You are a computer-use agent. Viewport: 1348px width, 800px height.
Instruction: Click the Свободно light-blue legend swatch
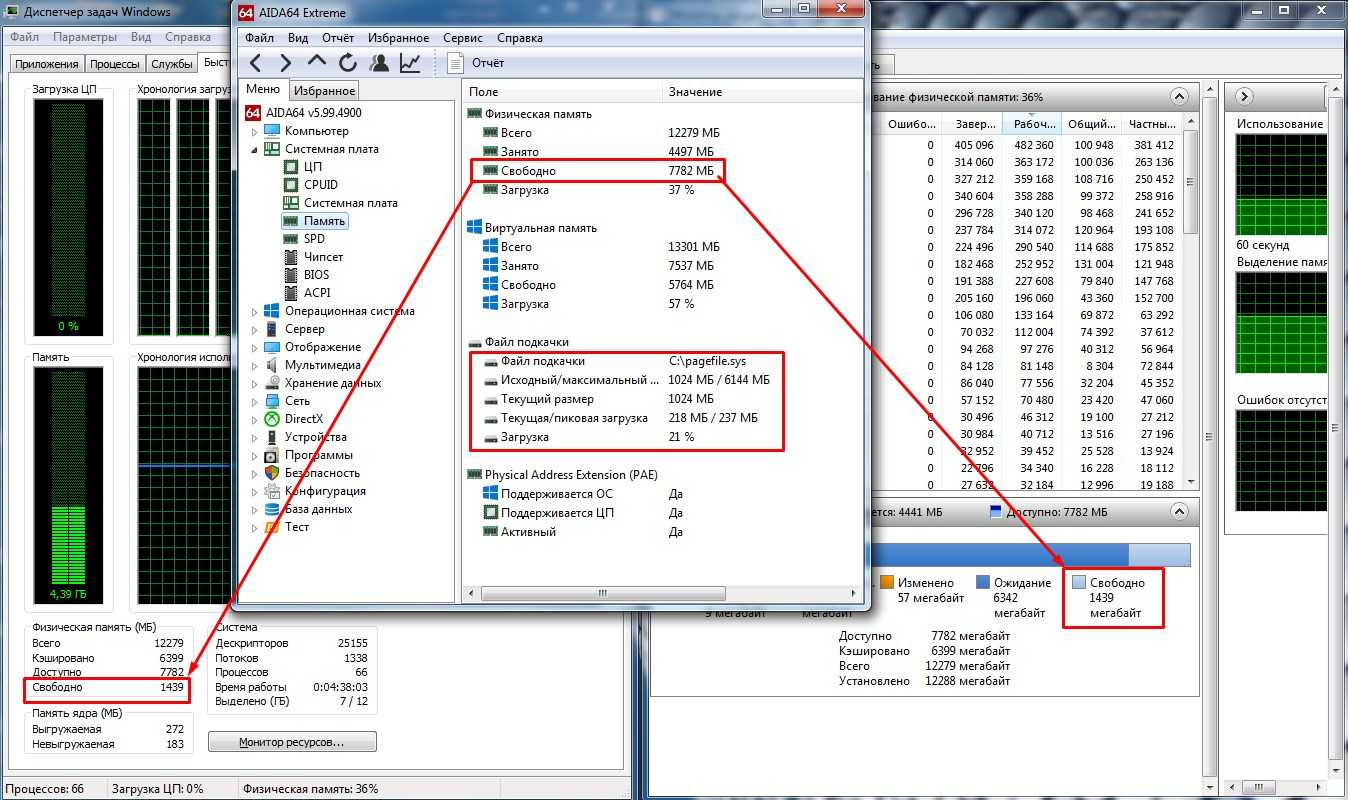(1078, 582)
